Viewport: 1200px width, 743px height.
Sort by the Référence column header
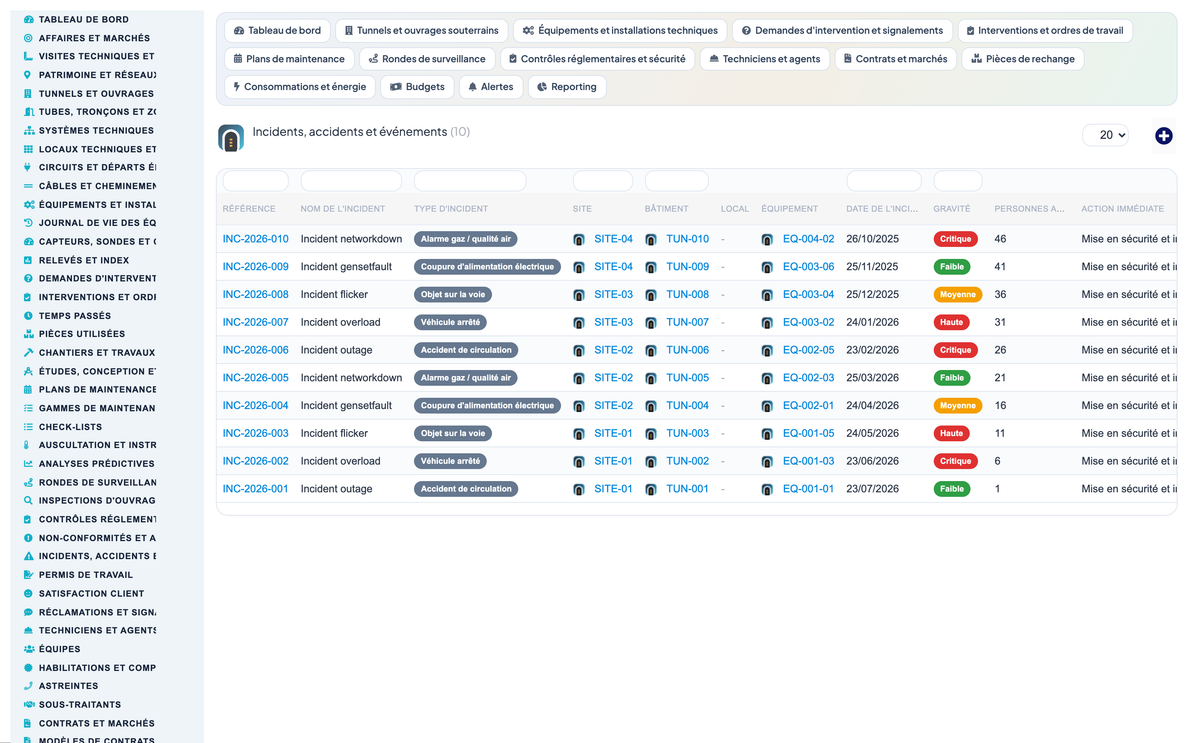(x=249, y=209)
